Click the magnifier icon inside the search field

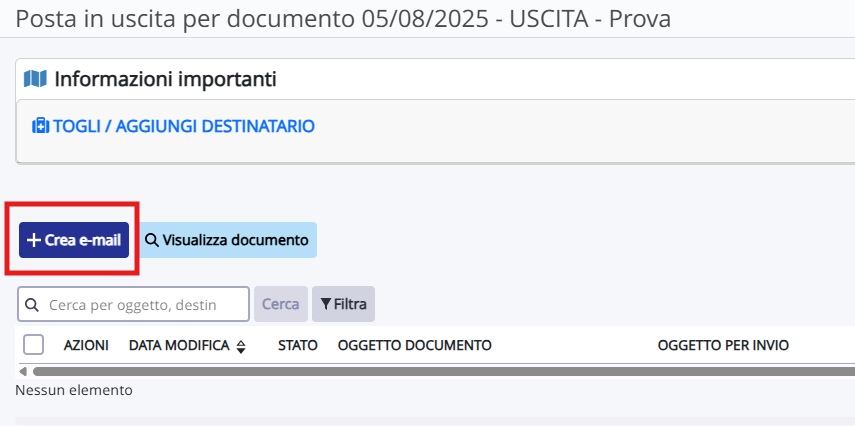point(32,305)
